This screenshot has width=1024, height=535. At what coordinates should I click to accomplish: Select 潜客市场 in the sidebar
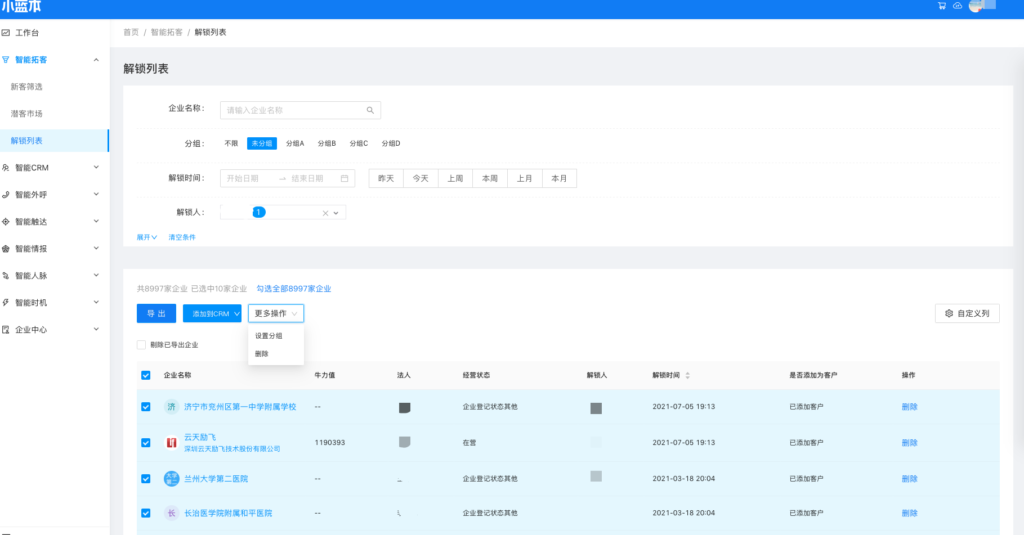tap(27, 113)
